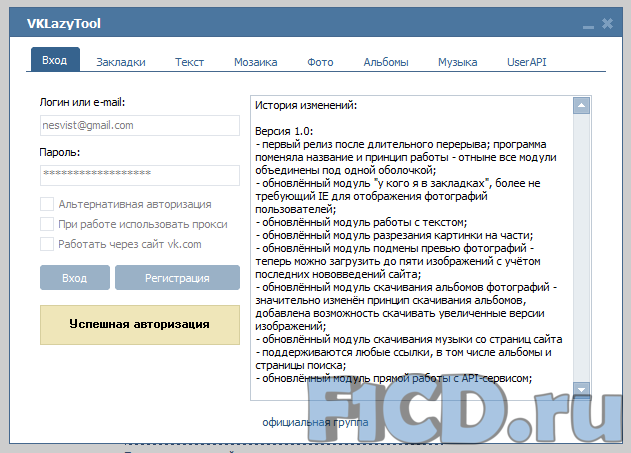Click the VKLazyTool title text
631x453 pixels.
coord(64,24)
